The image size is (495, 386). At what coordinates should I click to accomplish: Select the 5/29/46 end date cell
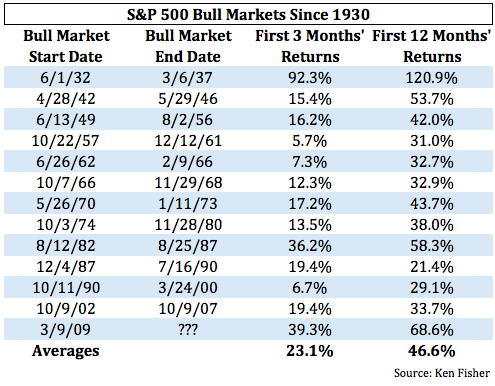click(188, 99)
